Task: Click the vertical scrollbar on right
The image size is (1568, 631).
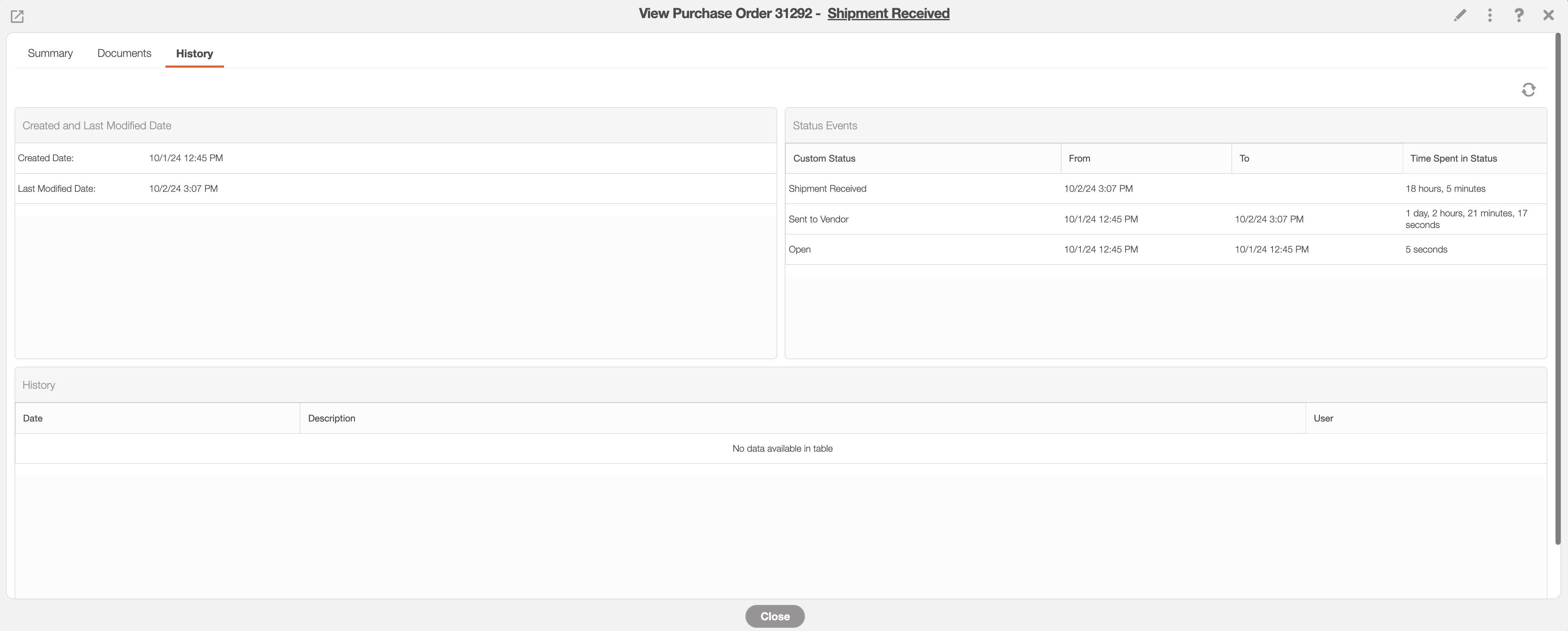Action: coord(1558,286)
